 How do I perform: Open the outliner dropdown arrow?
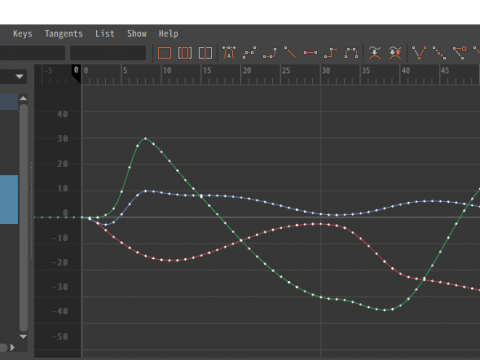[20, 77]
